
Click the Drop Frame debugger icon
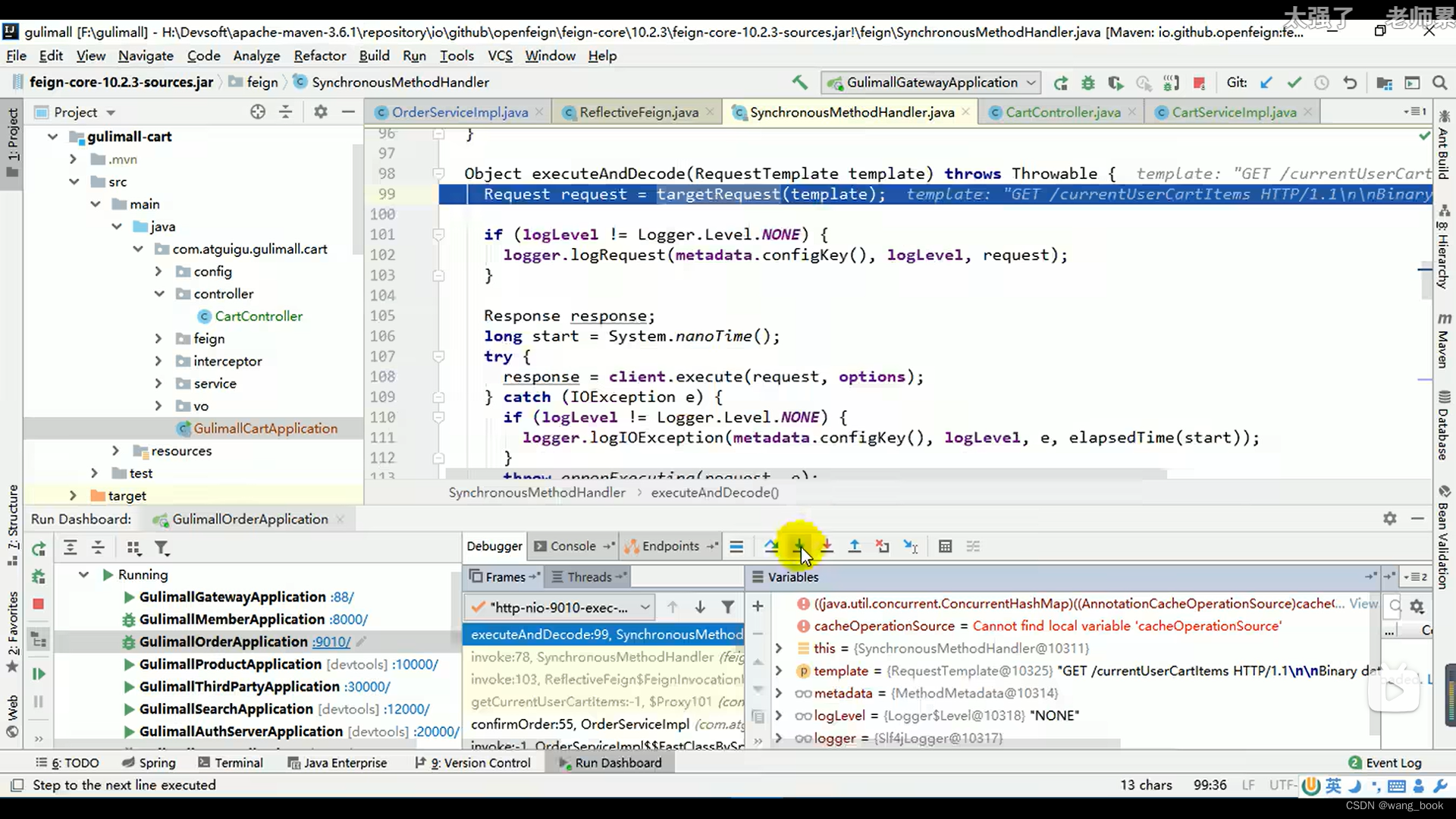[883, 546]
